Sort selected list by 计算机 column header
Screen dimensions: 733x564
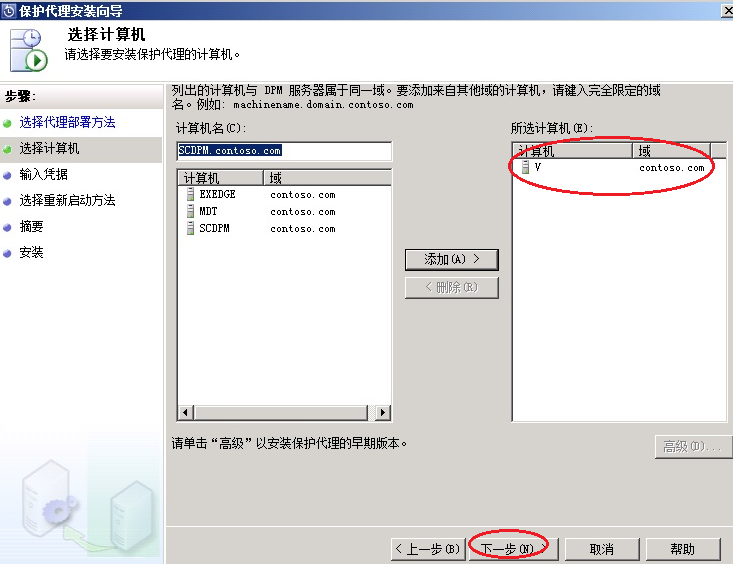click(573, 151)
